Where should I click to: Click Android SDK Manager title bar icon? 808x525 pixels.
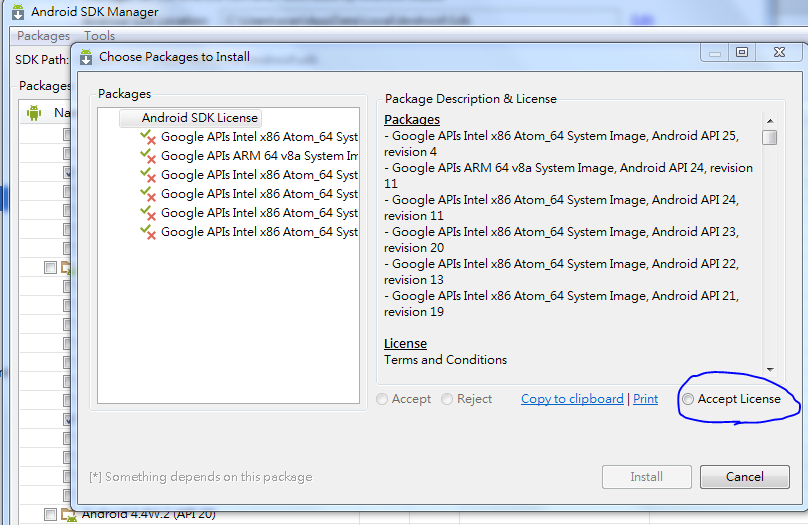tap(18, 11)
